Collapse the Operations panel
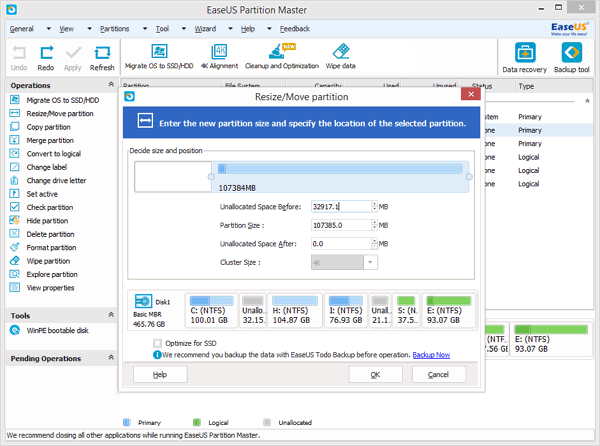This screenshot has height=446, width=600. [x=111, y=85]
